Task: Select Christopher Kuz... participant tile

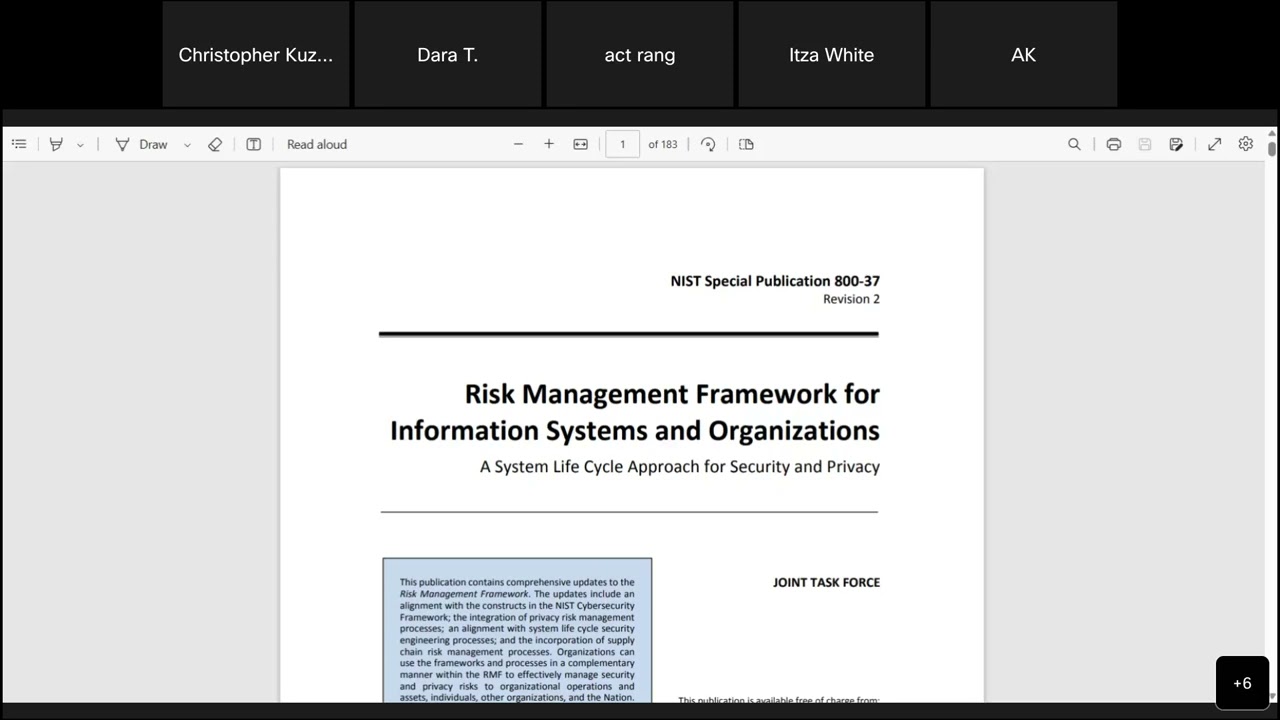Action: [256, 54]
